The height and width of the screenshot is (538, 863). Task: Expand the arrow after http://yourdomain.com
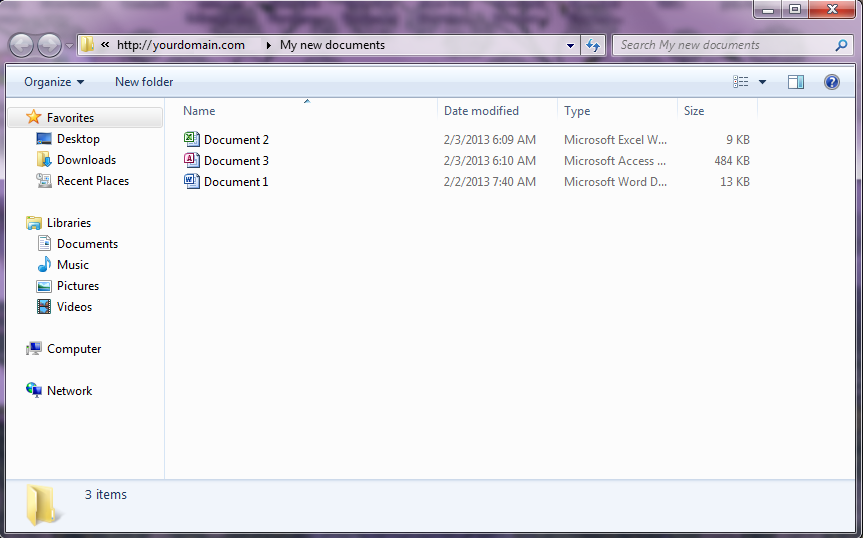click(x=269, y=45)
